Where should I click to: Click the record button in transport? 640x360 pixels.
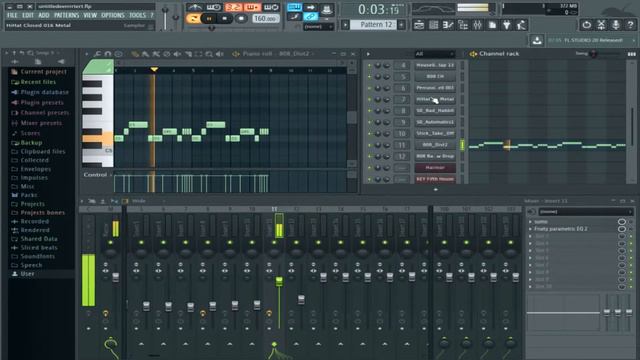coord(241,18)
